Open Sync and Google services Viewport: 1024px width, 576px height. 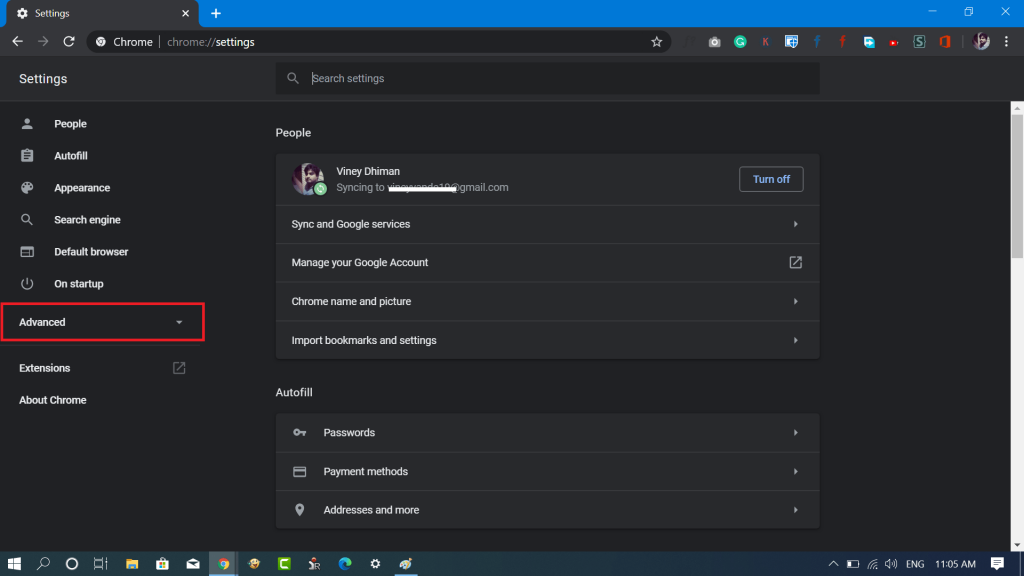[x=547, y=224]
